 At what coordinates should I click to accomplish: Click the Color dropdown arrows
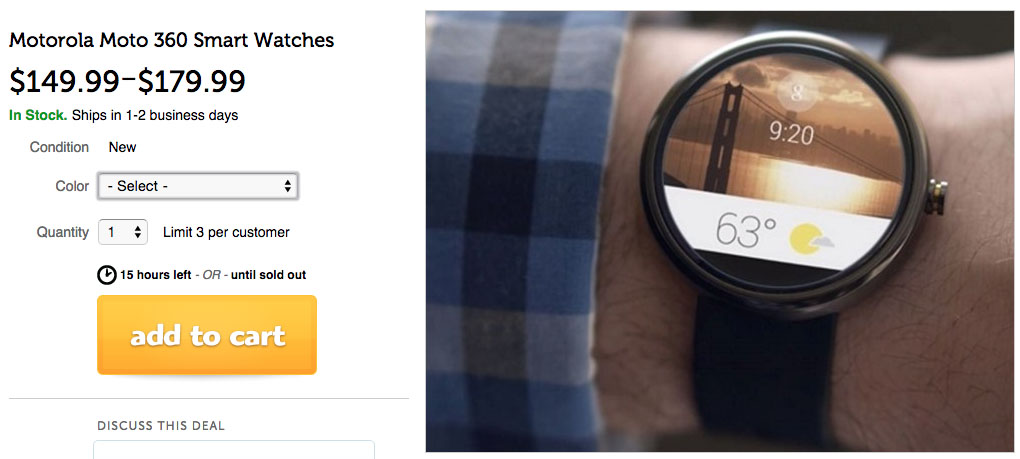click(x=287, y=186)
